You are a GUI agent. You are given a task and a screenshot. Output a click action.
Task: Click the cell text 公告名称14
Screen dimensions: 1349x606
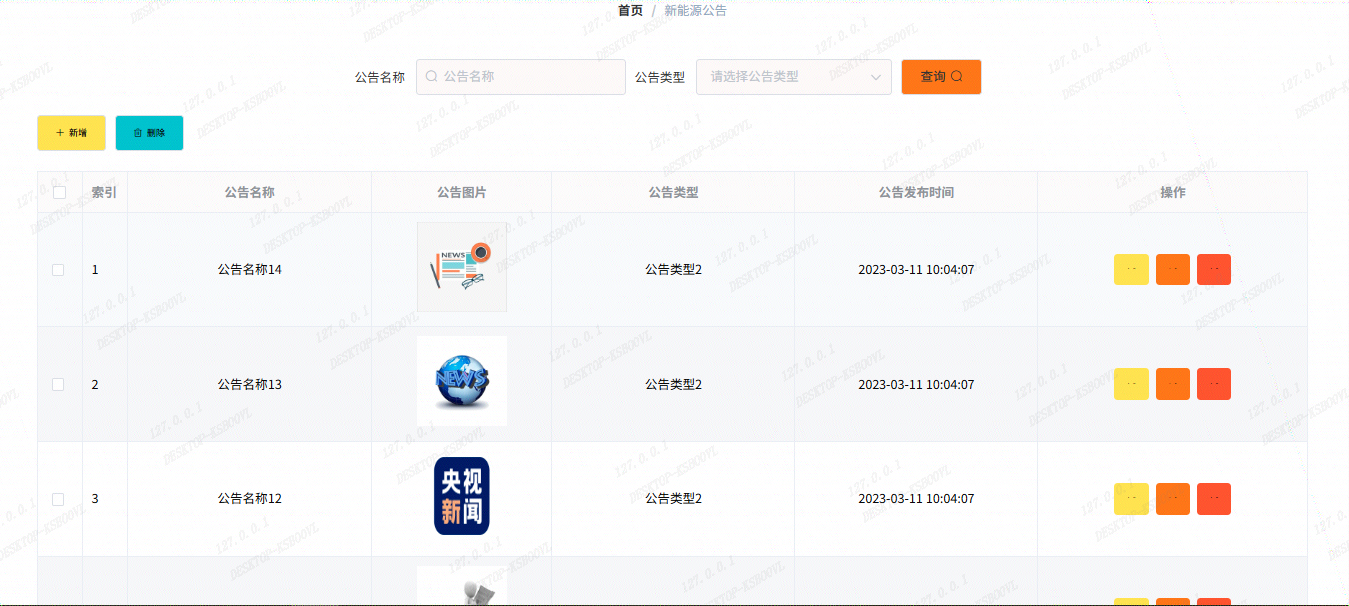250,270
